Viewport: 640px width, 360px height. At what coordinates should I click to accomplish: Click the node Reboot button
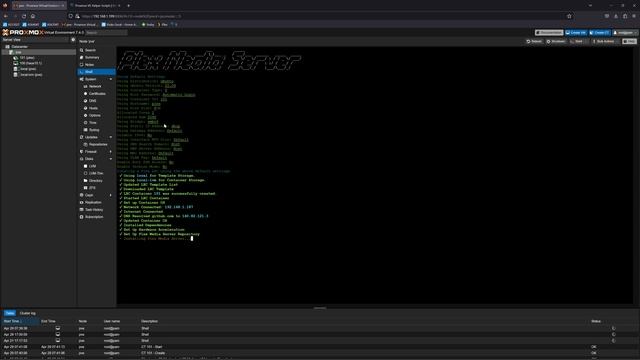coord(534,41)
